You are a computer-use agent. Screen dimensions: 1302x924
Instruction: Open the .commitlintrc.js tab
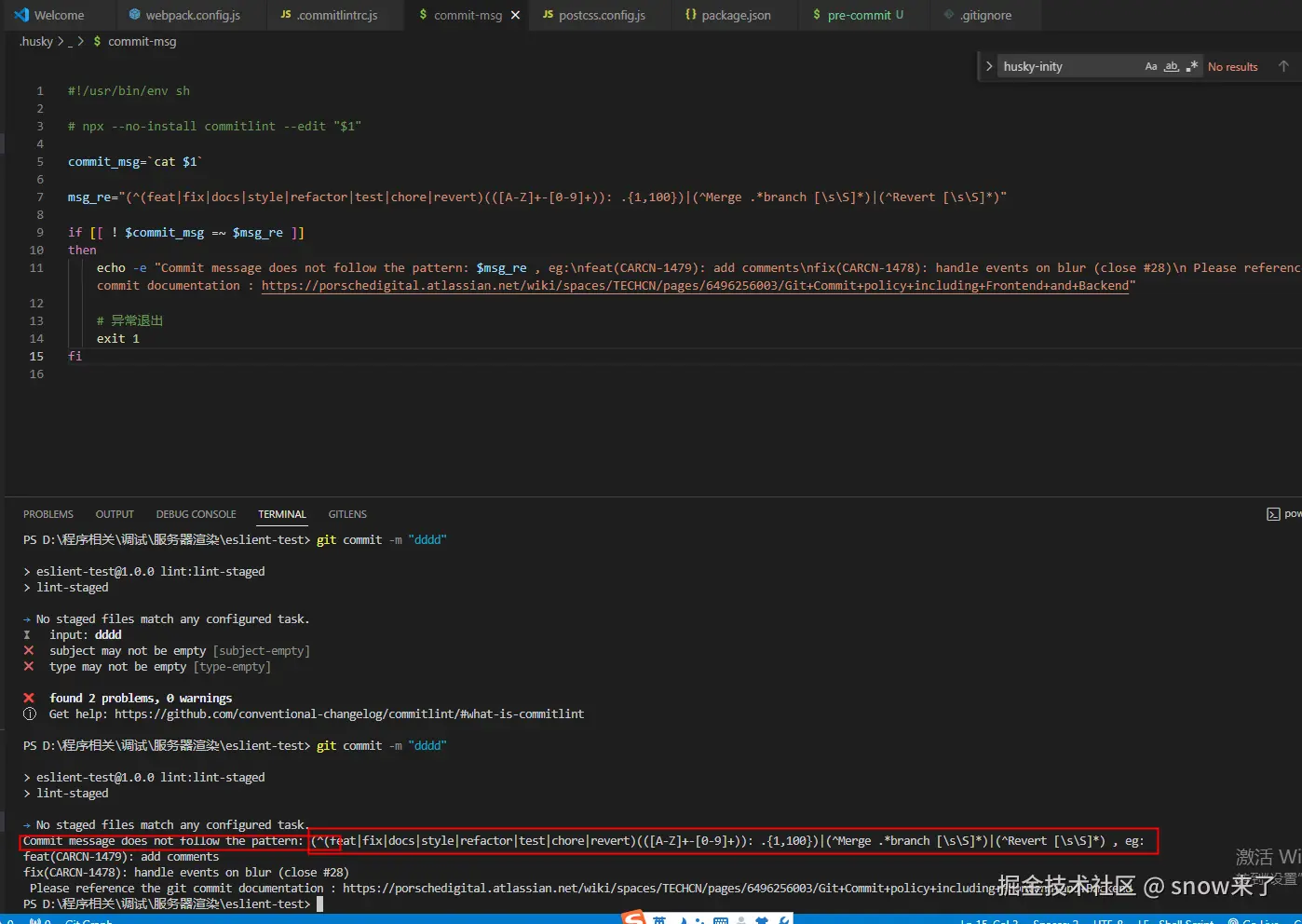[337, 15]
